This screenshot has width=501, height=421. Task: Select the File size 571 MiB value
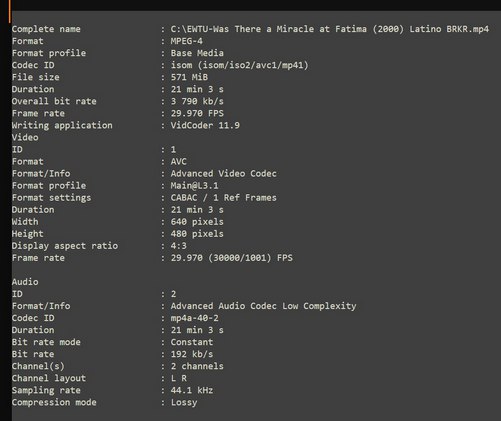pyautogui.click(x=189, y=77)
